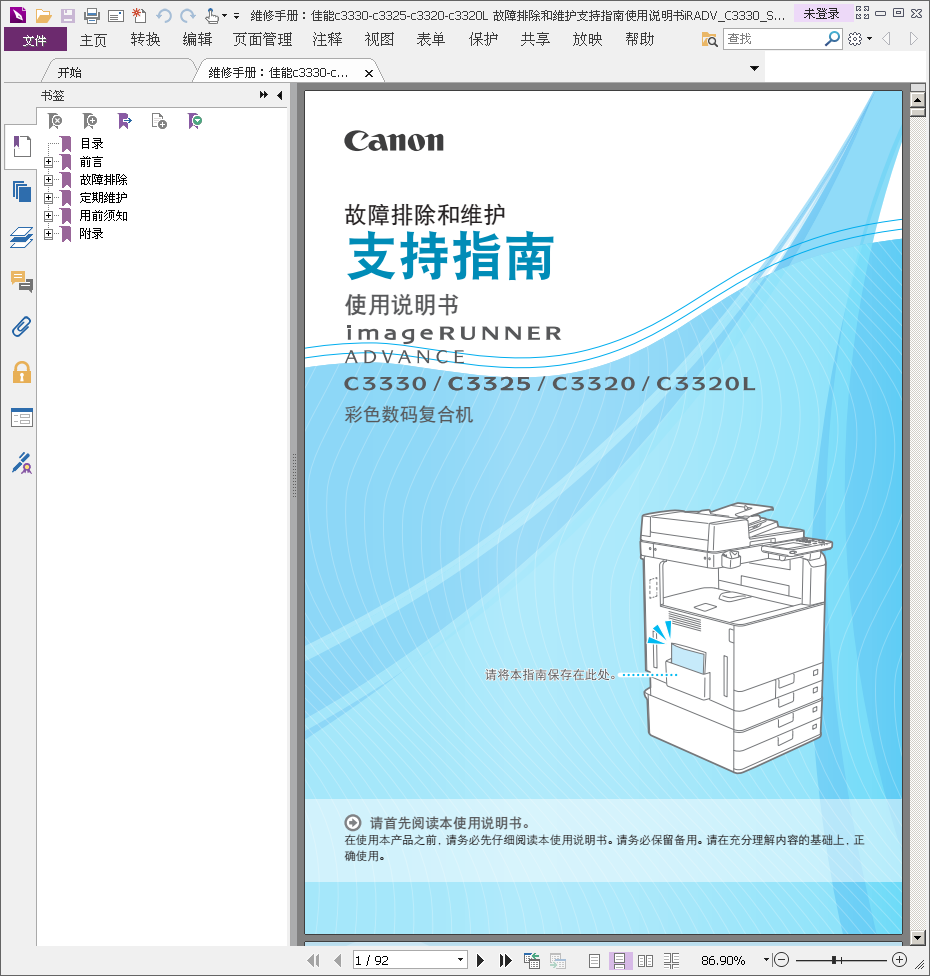Open the Layers panel from the sidebar
Viewport: 930px width, 976px height.
[22, 237]
